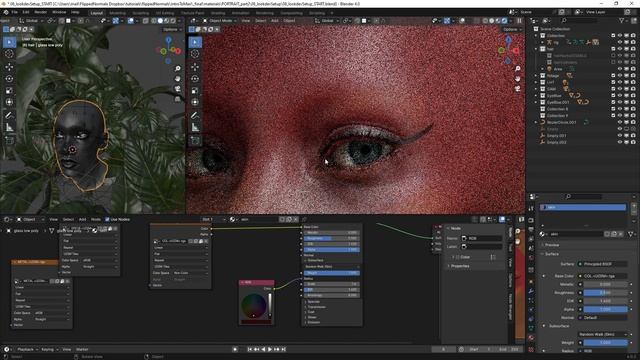Viewport: 640px width, 360px height.
Task: Click the navigation gizmo in right viewport
Action: point(509,50)
